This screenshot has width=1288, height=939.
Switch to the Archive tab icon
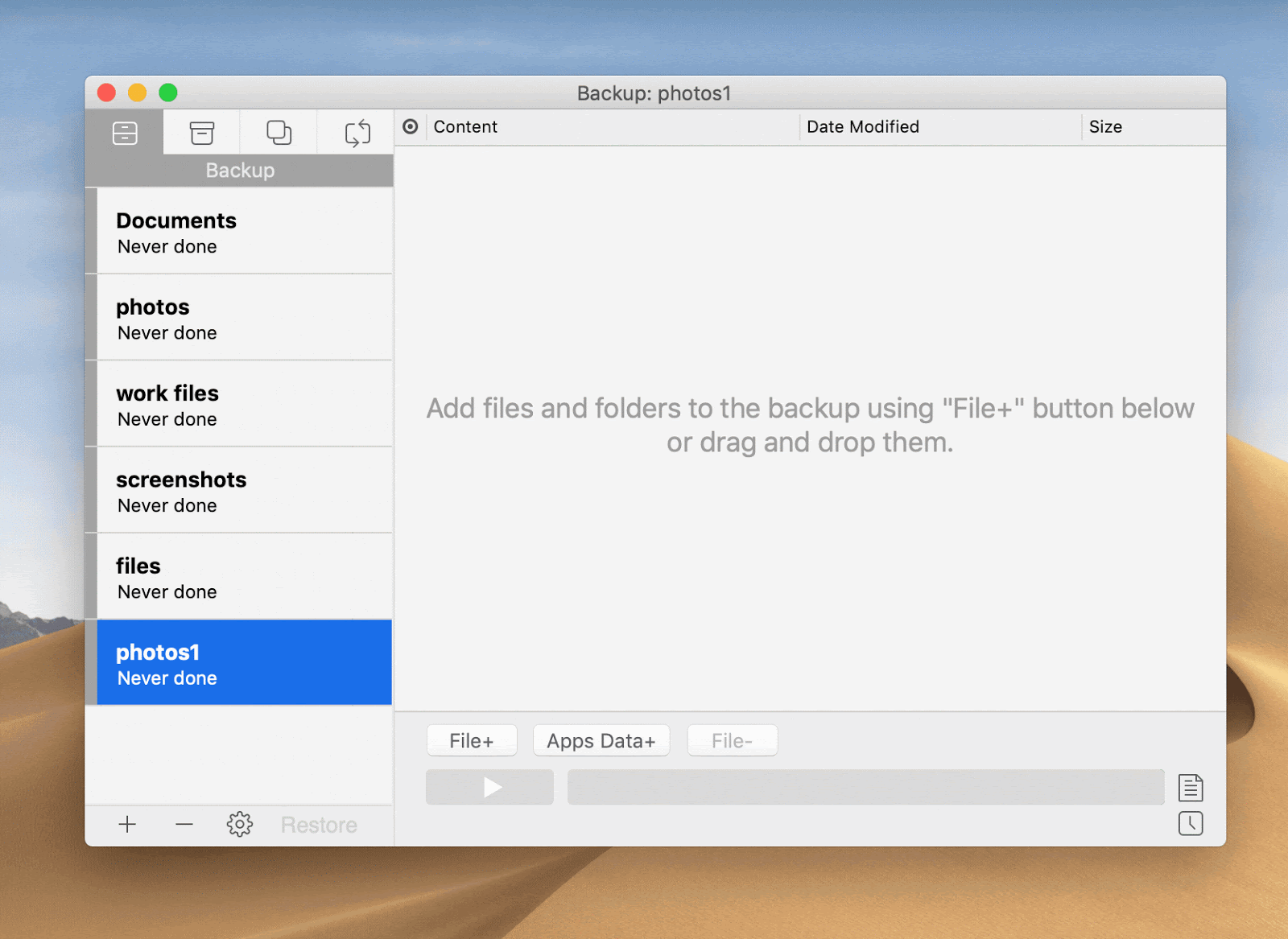pyautogui.click(x=202, y=133)
